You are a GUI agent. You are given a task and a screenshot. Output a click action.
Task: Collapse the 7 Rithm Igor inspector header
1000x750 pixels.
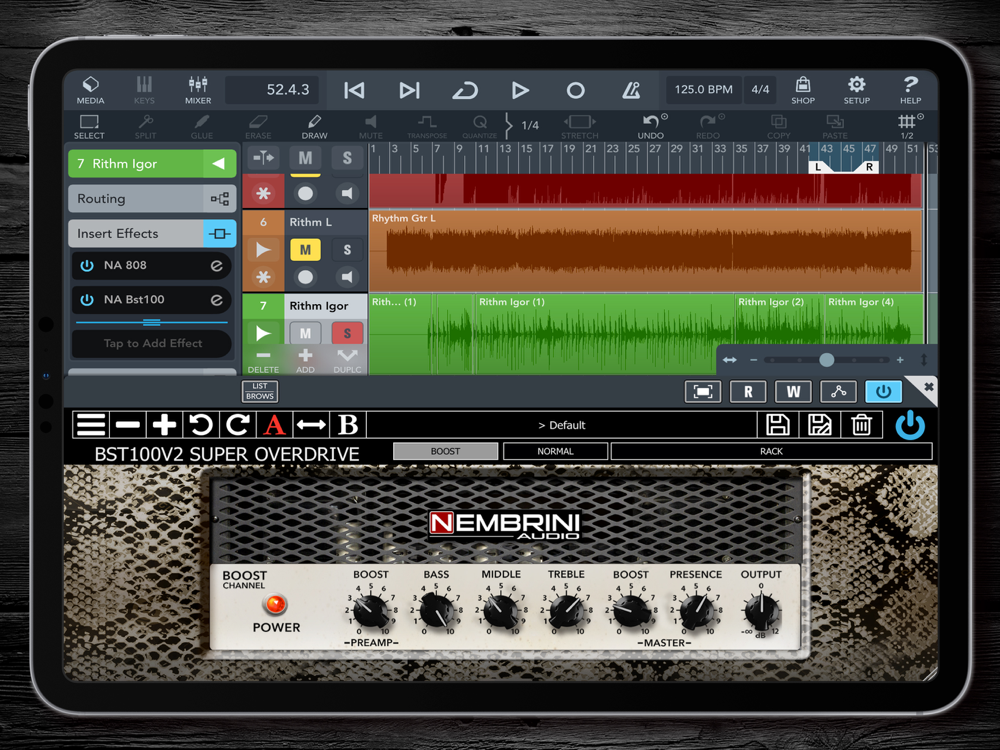coord(152,164)
